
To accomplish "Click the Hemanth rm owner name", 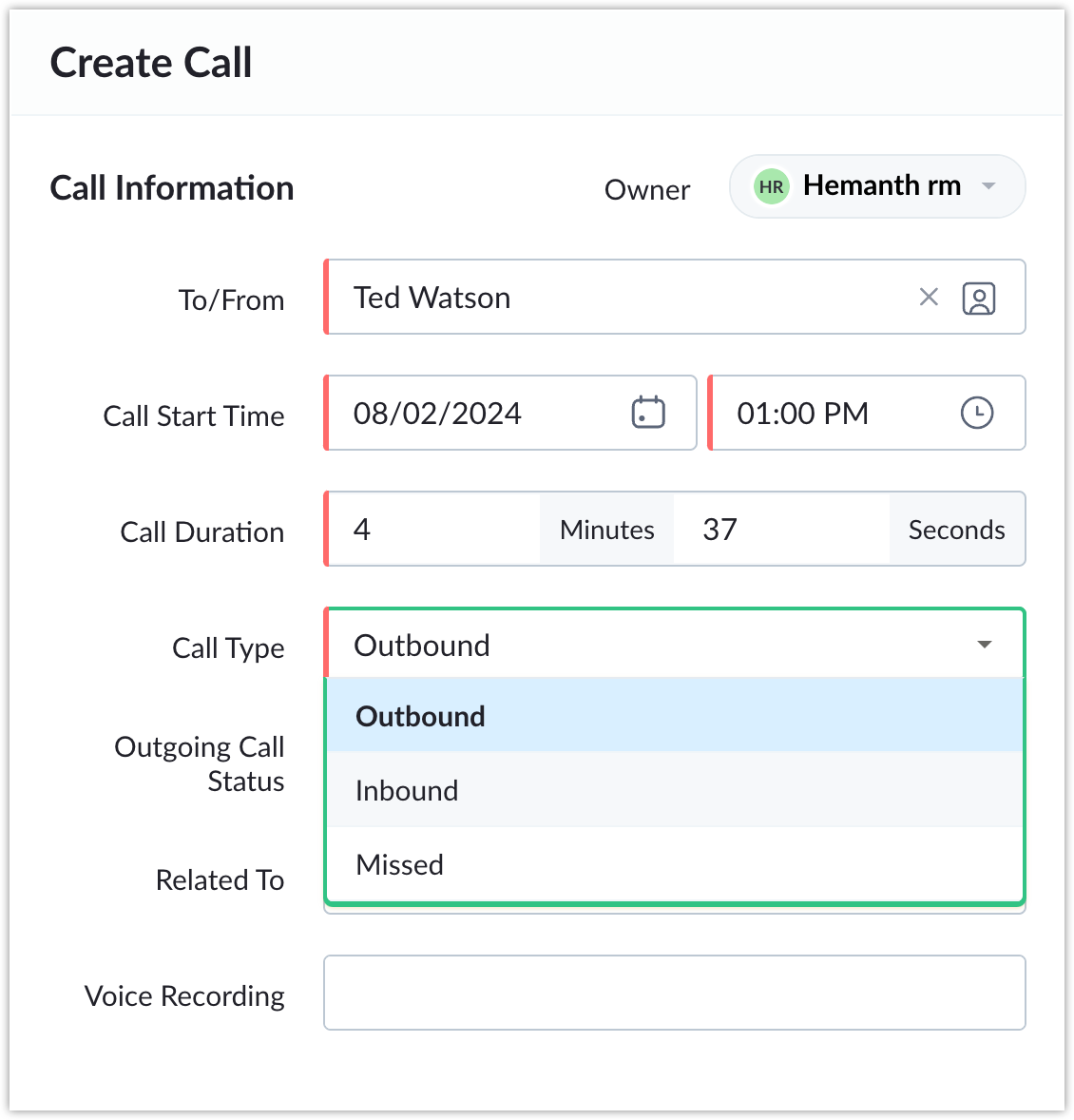I will pyautogui.click(x=882, y=185).
